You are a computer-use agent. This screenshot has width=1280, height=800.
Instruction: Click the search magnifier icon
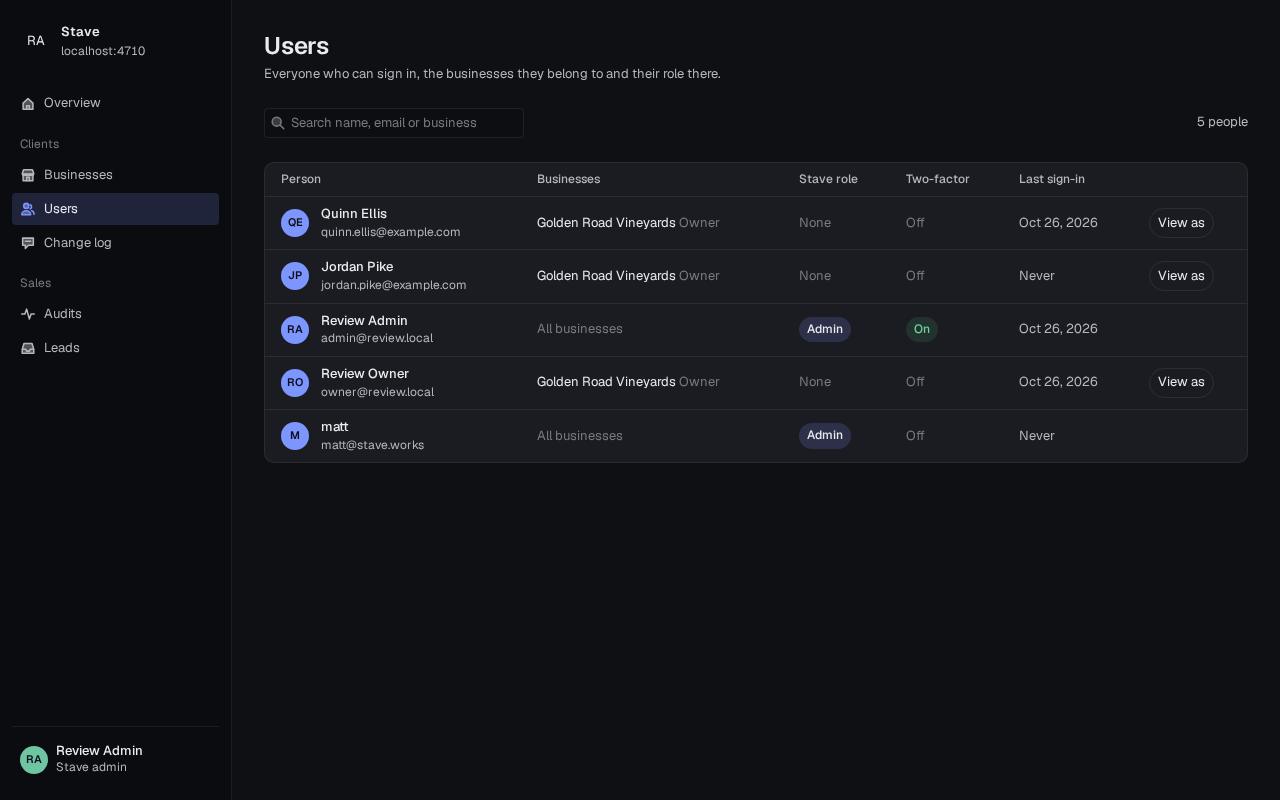tap(278, 123)
